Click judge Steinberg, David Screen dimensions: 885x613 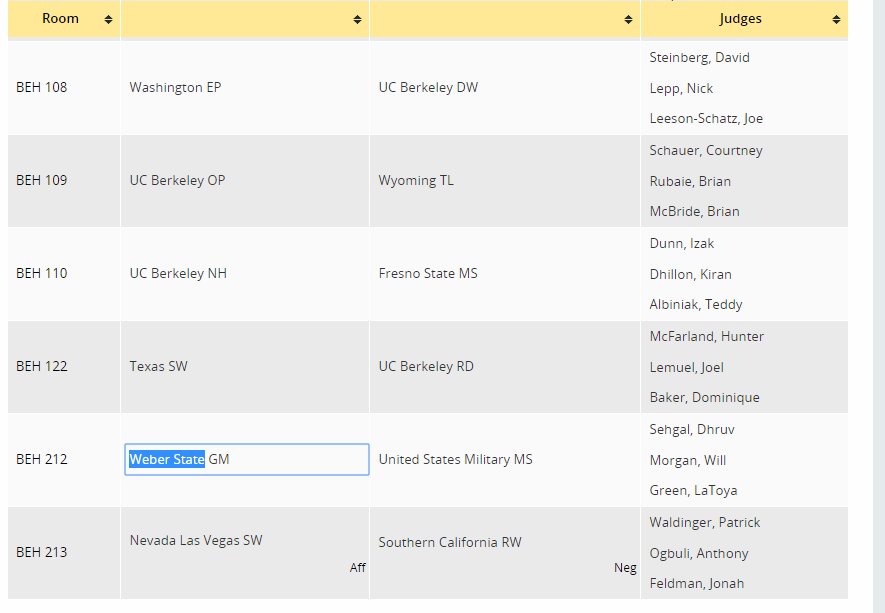click(x=699, y=58)
